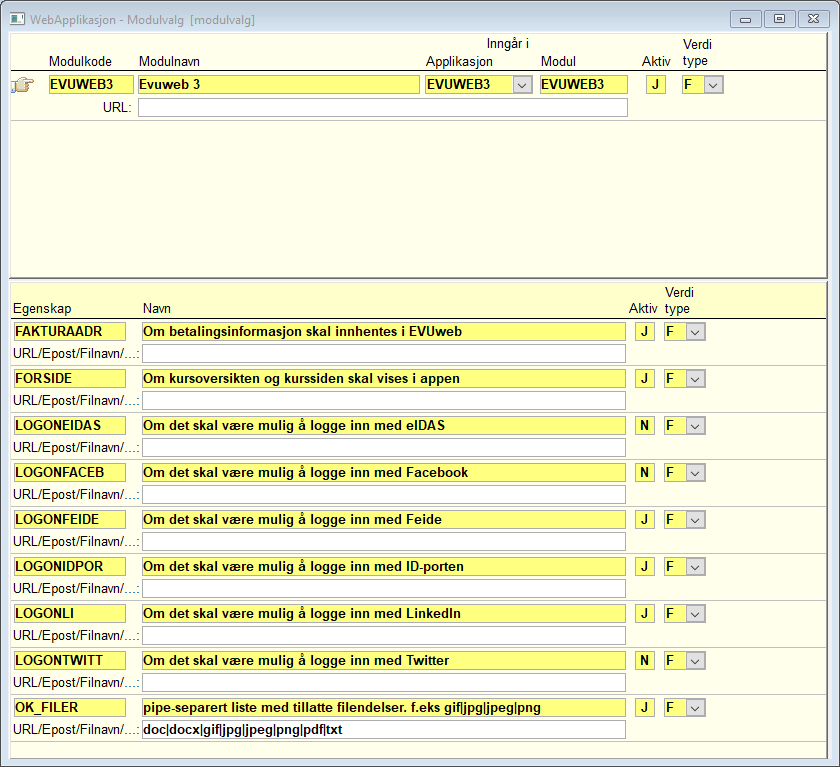840x767 pixels.
Task: Open the Verdi type dropdown for FAKTURAADR
Action: 695,332
